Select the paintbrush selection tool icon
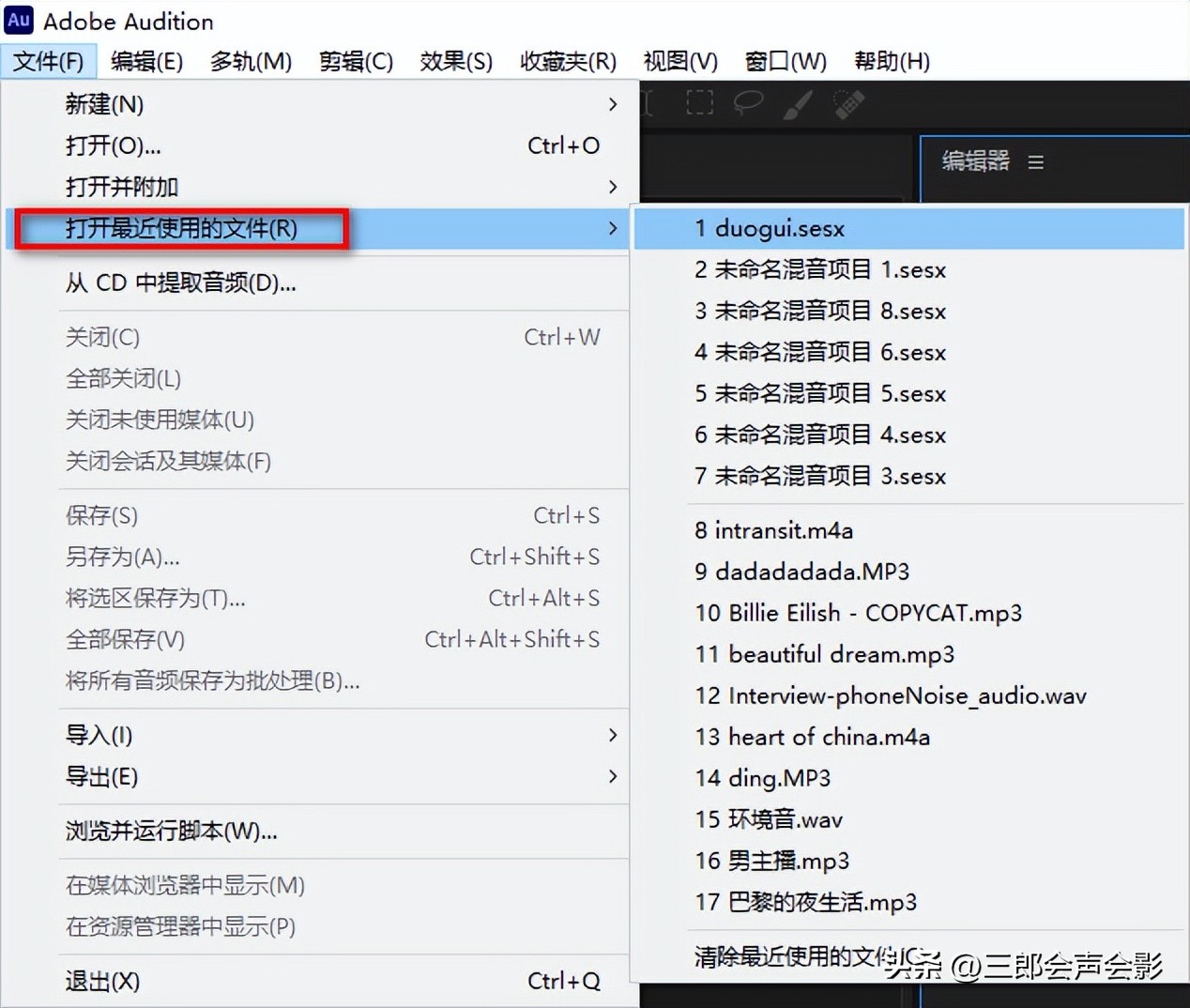 [798, 103]
